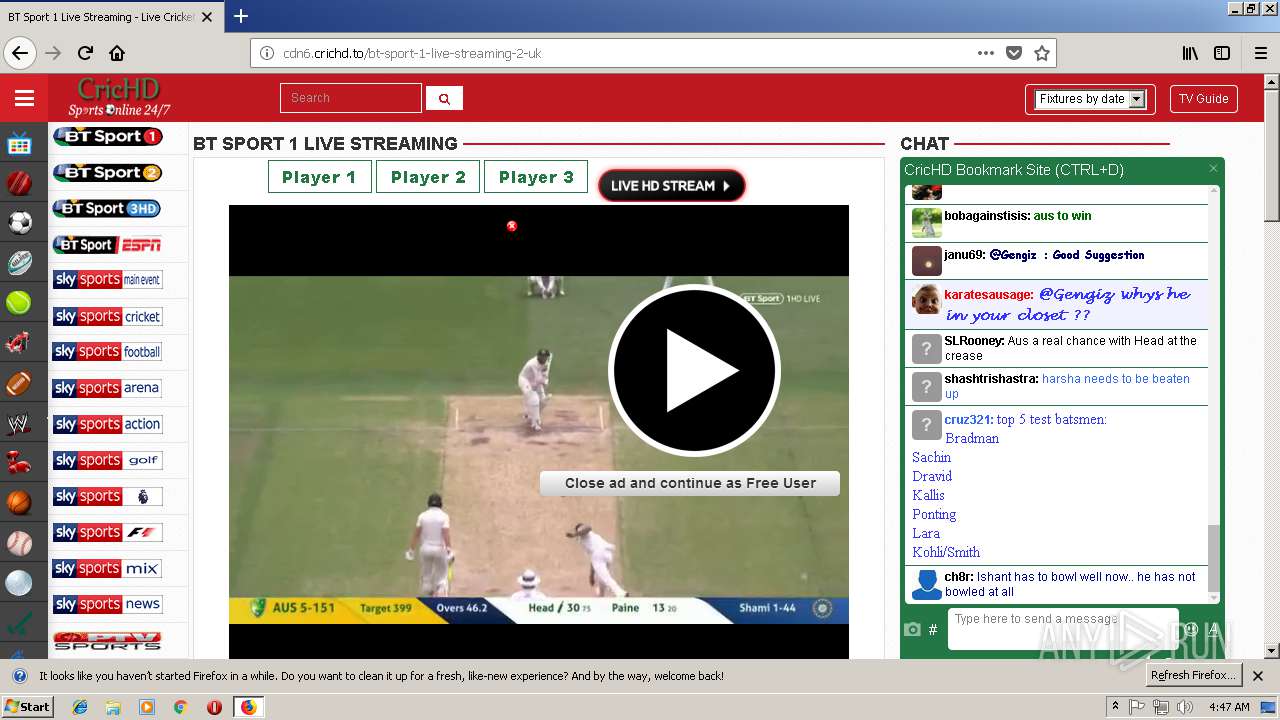
Task: Close the ad with small red X
Action: (x=512, y=226)
